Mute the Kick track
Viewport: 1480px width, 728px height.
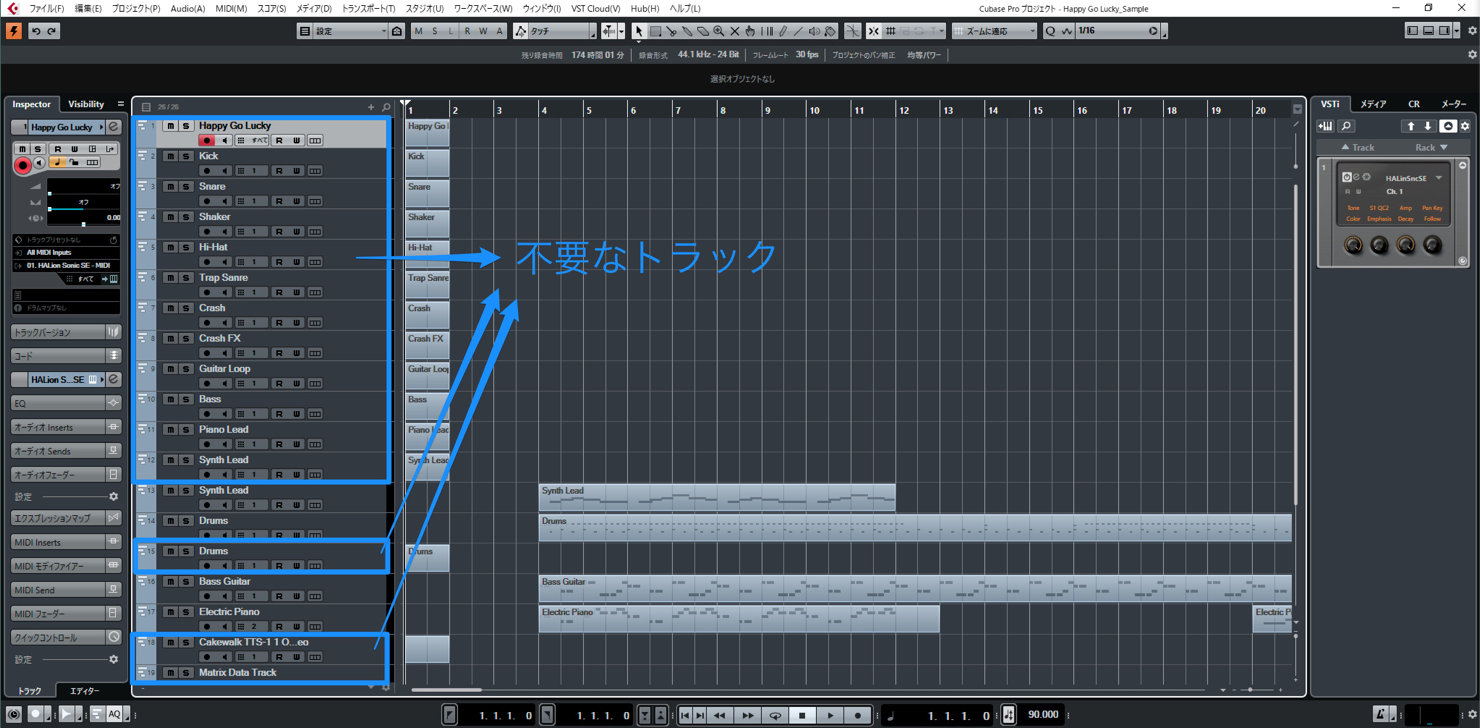pyautogui.click(x=170, y=157)
